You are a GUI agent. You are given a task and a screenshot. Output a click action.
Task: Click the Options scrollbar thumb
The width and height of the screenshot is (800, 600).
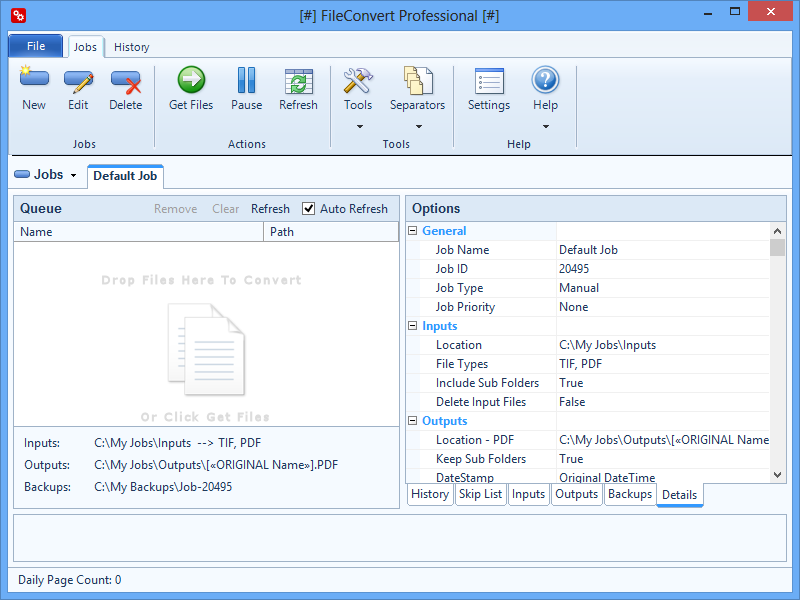777,247
